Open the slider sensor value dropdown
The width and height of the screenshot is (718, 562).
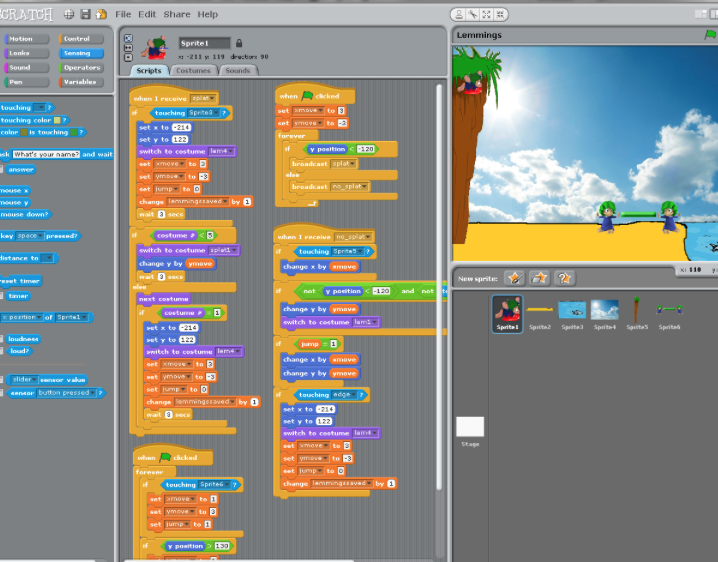(35, 380)
